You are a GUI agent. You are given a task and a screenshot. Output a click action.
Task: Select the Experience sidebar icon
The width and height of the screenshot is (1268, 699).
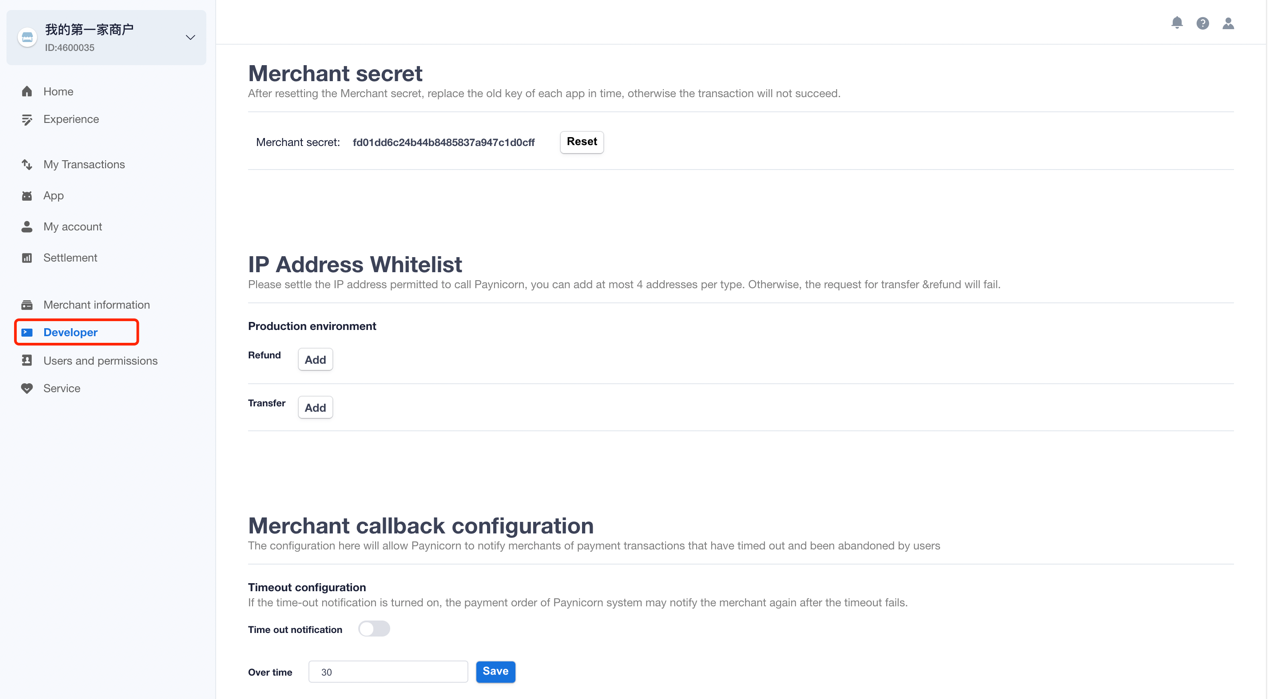click(27, 119)
